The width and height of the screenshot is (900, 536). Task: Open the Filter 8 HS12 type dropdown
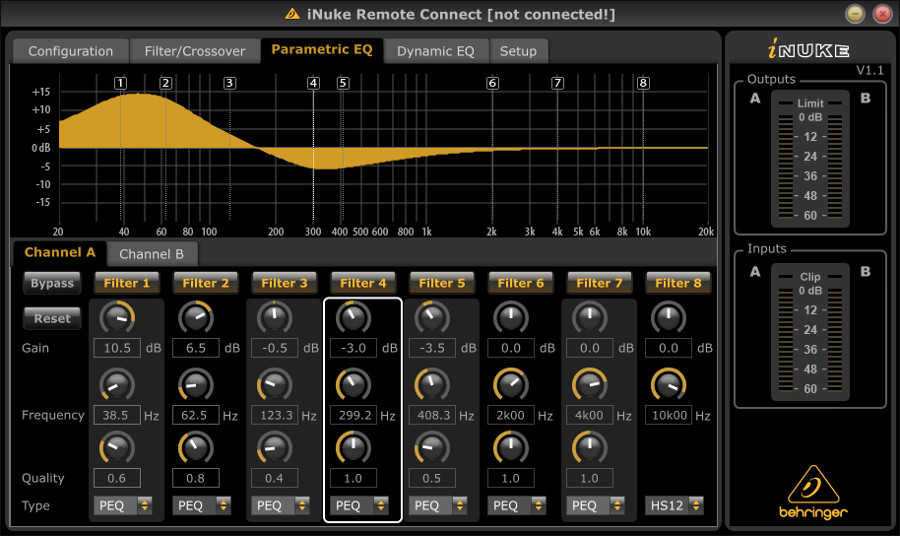tap(674, 506)
